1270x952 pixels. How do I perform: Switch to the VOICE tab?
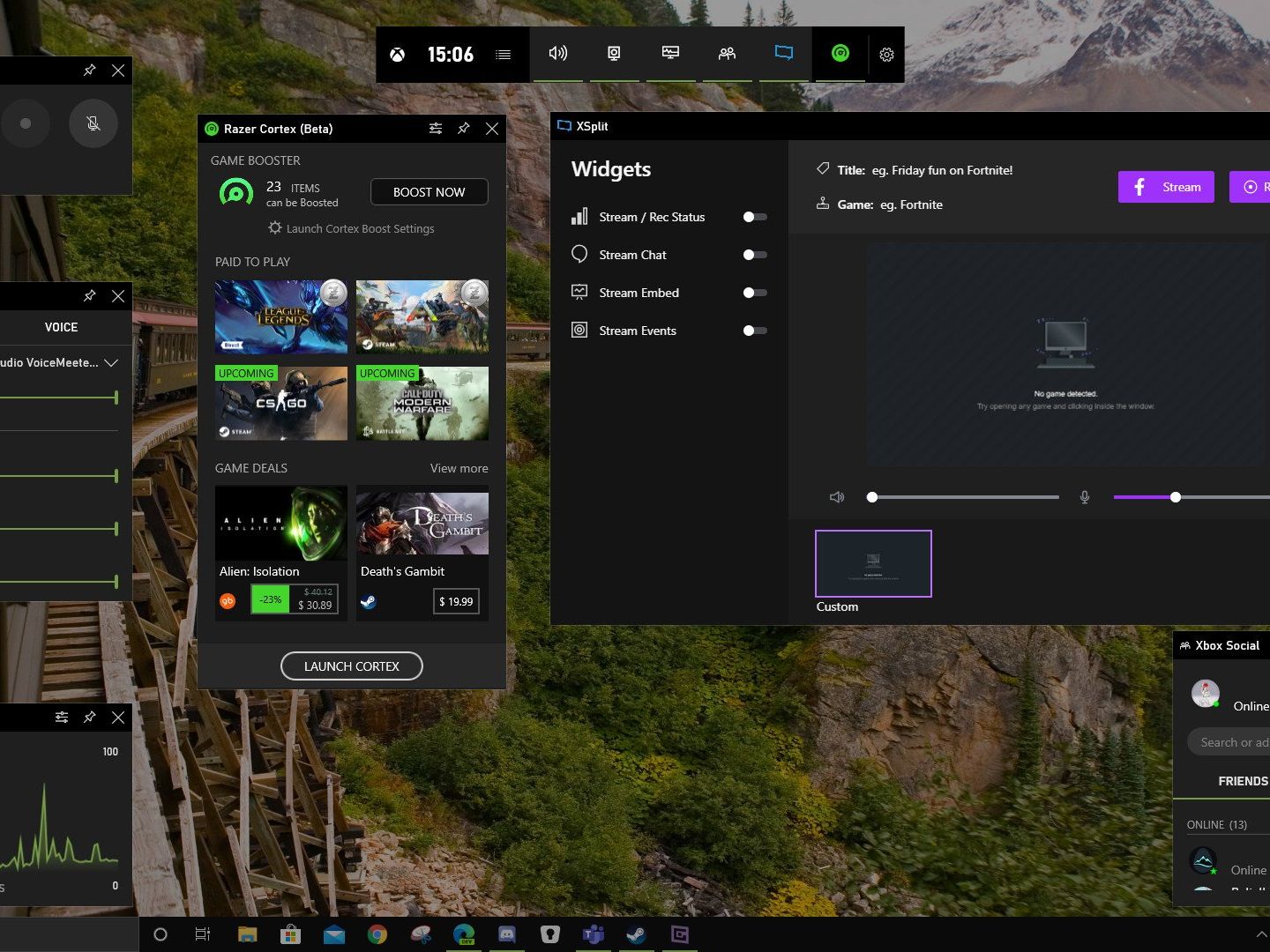click(x=61, y=327)
